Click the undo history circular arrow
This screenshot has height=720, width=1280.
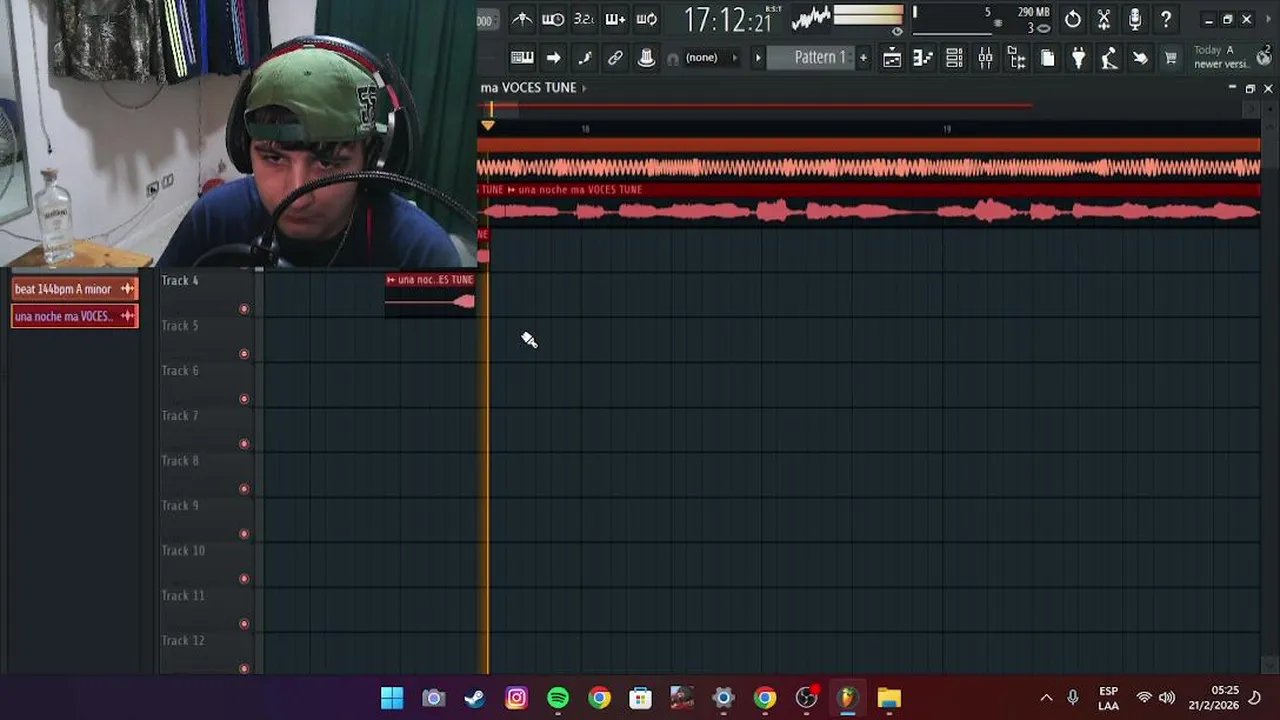(x=1072, y=19)
